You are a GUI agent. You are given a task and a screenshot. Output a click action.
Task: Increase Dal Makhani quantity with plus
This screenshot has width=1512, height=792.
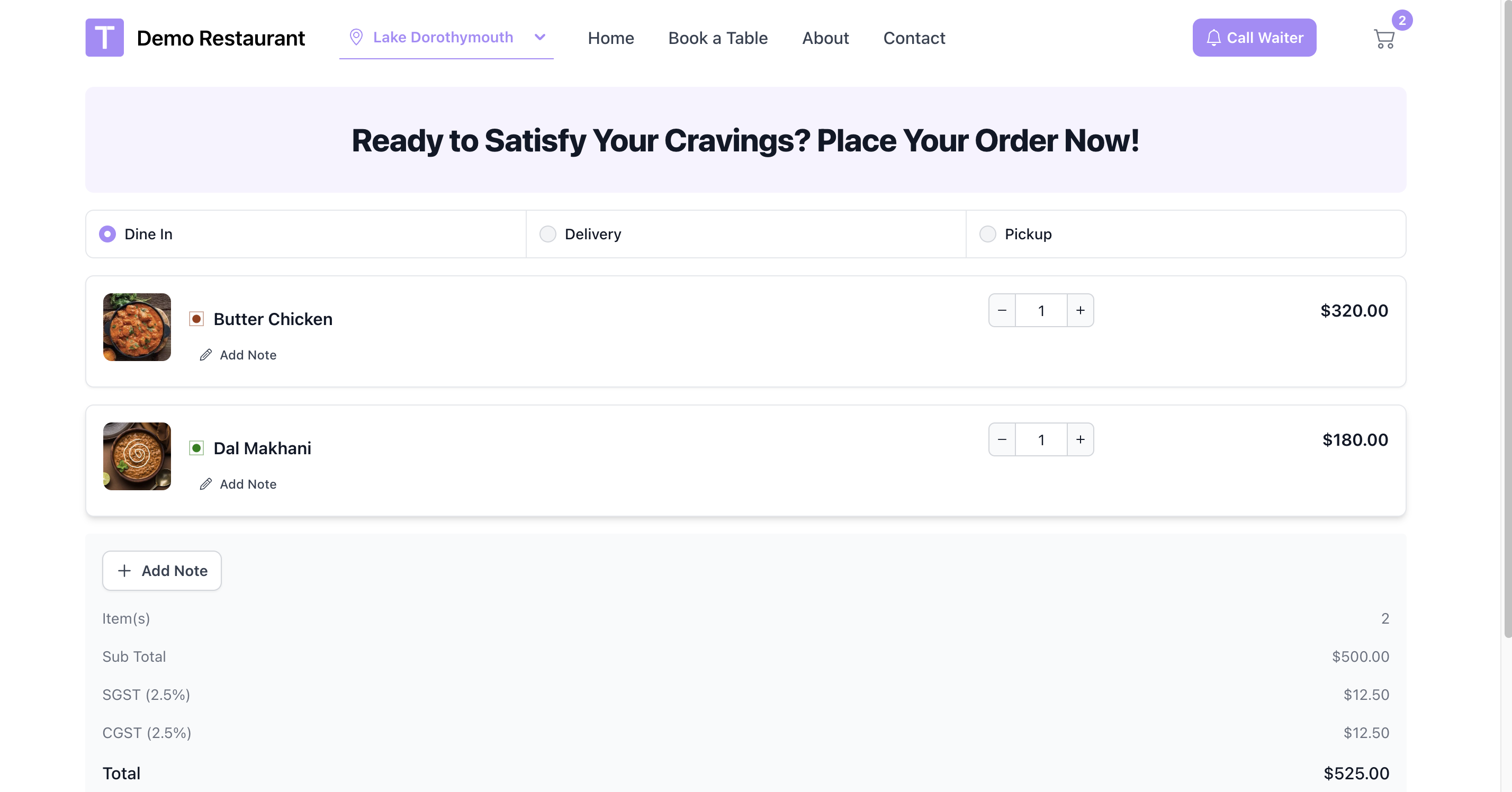click(1080, 440)
